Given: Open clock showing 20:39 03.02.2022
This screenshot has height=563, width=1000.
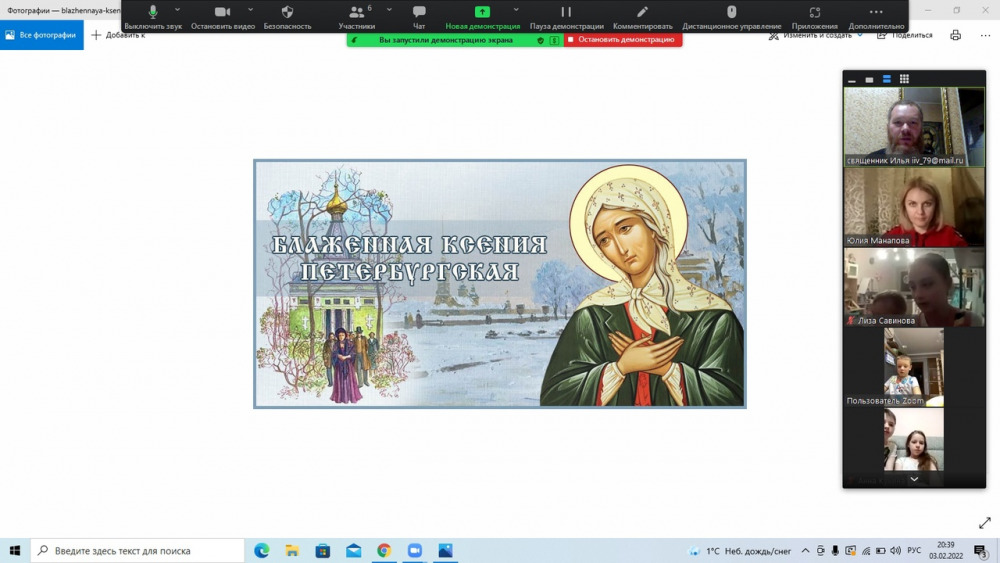Looking at the screenshot, I should [946, 550].
